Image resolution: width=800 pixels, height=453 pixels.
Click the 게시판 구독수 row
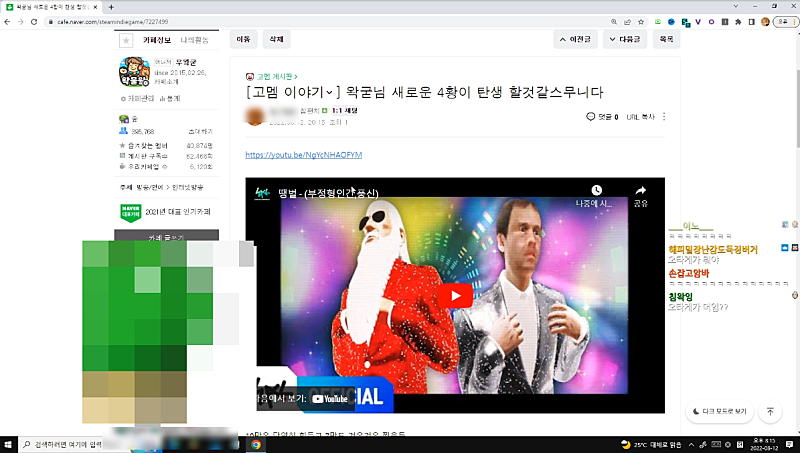coord(166,156)
